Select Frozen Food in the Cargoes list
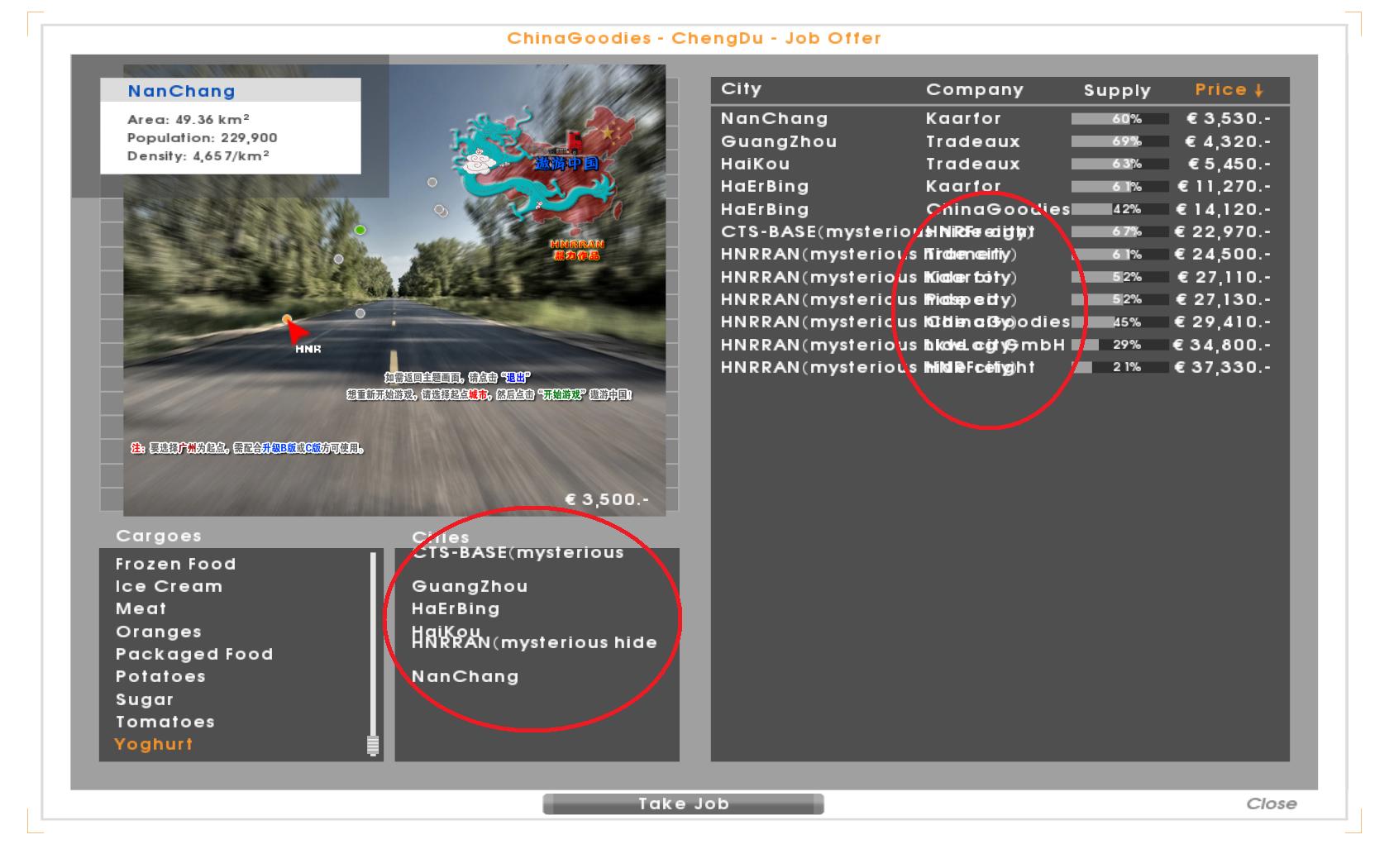This screenshot has width=1389, height=868. pyautogui.click(x=175, y=564)
